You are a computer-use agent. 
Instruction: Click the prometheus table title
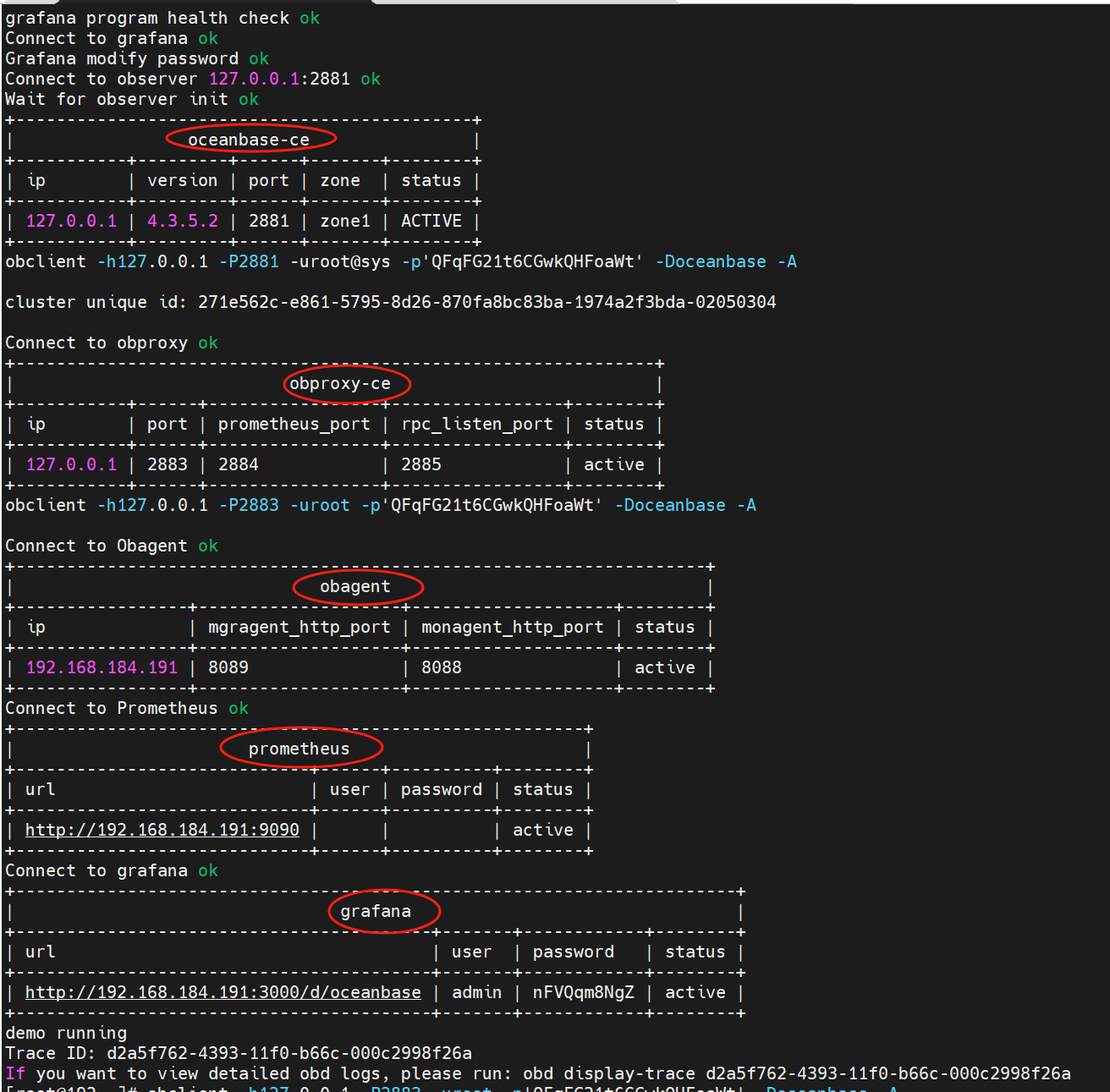coord(299,749)
